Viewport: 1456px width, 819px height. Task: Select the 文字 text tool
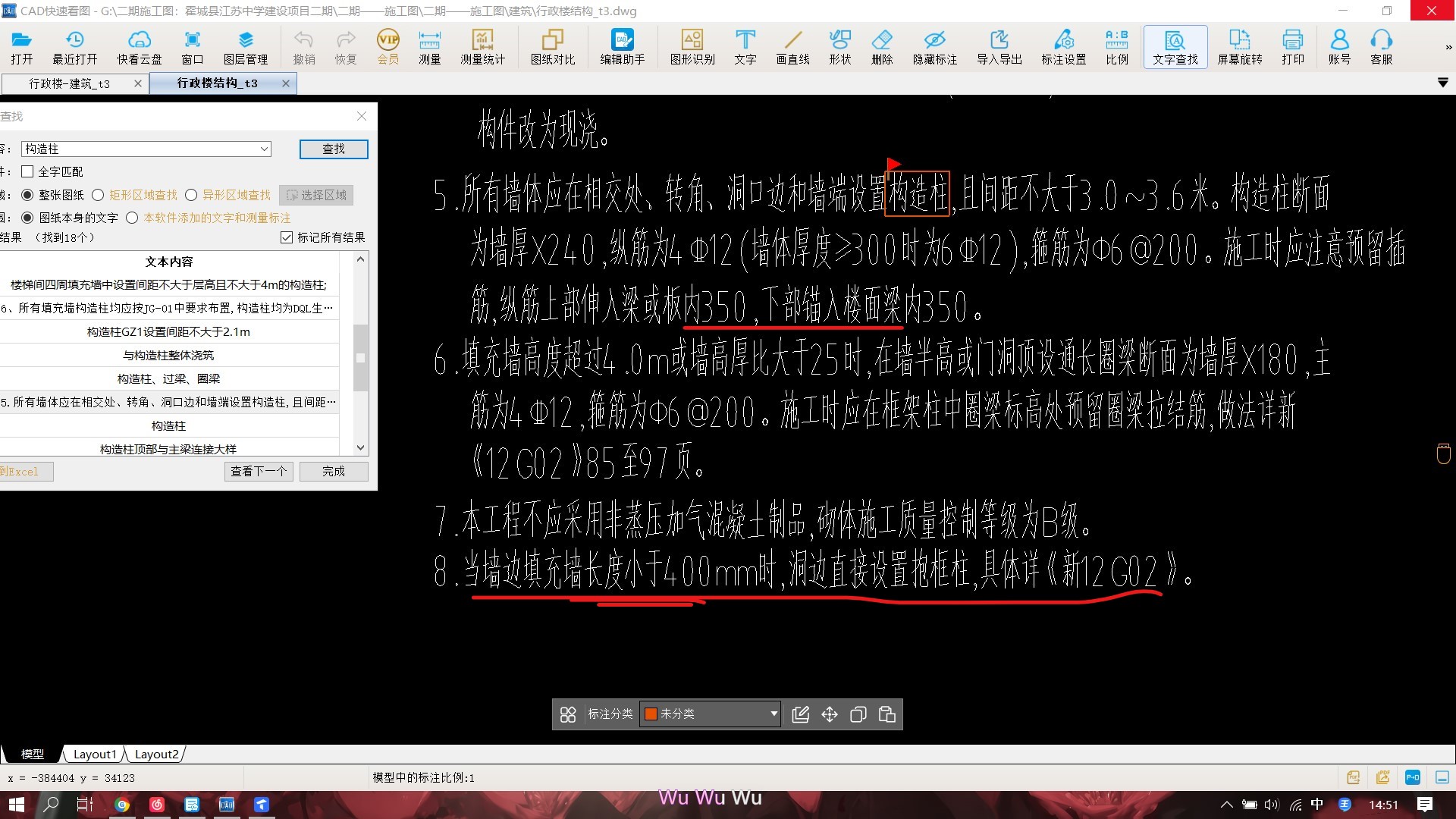tap(745, 47)
